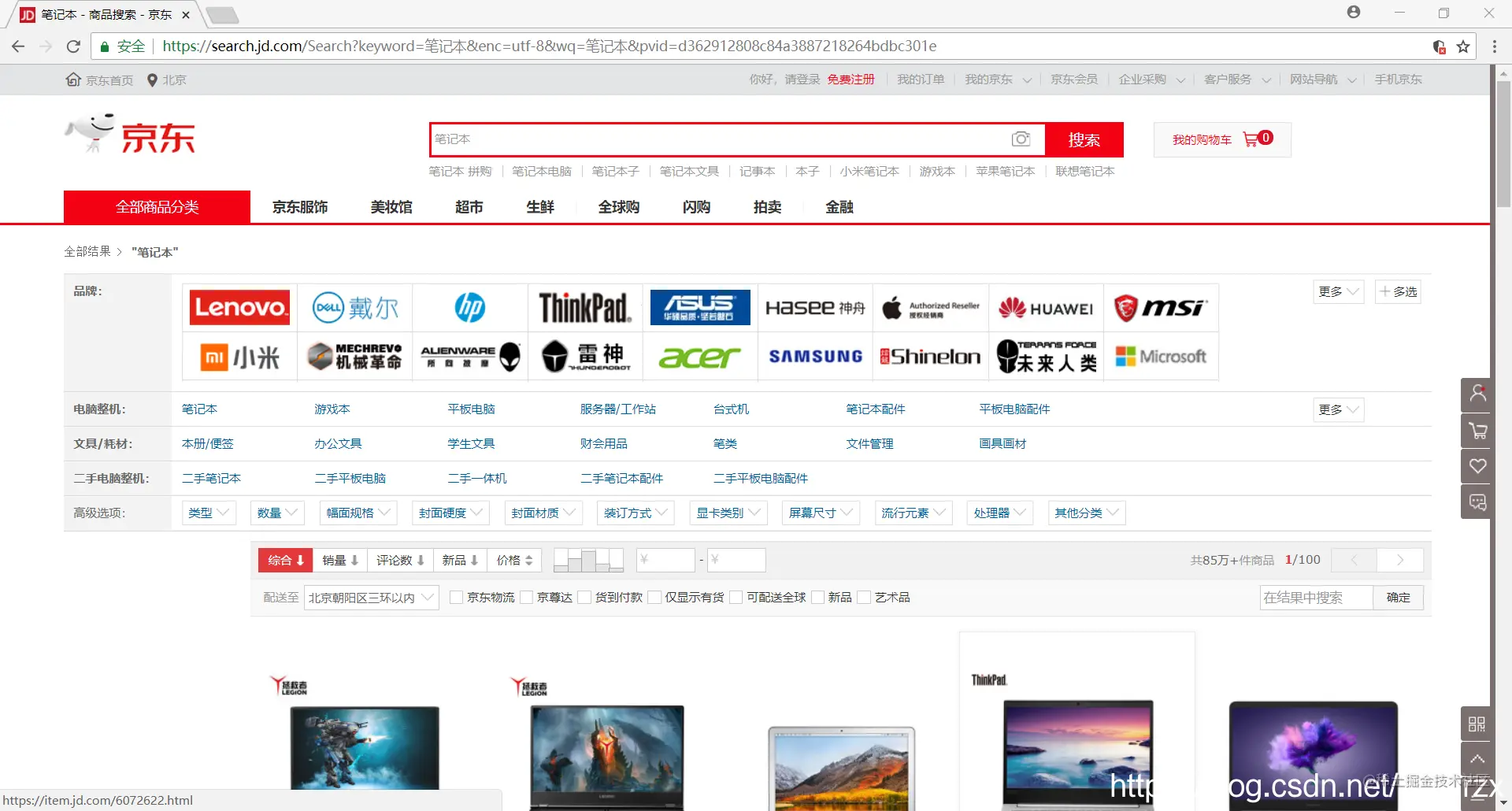1512x811 pixels.
Task: Select the MSI brand logo
Action: tap(1161, 307)
